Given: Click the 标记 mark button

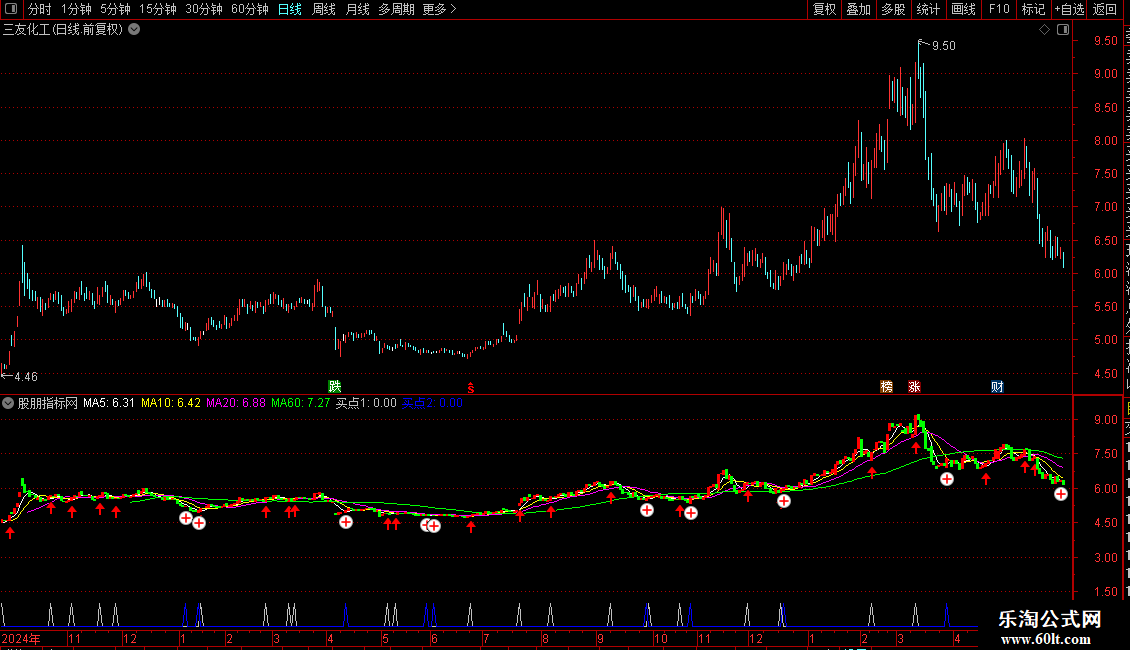Looking at the screenshot, I should point(1033,9).
